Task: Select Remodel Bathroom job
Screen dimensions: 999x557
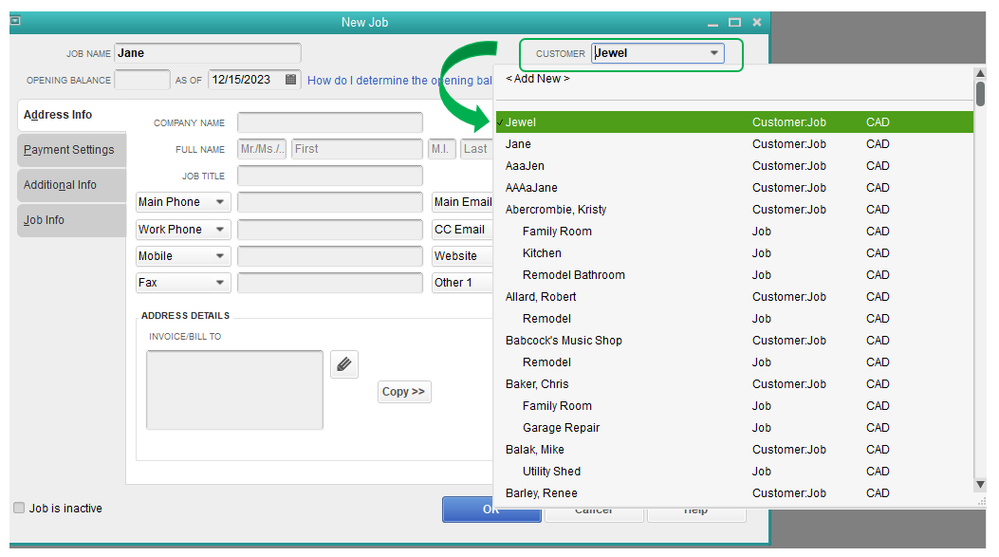Action: tap(735, 275)
